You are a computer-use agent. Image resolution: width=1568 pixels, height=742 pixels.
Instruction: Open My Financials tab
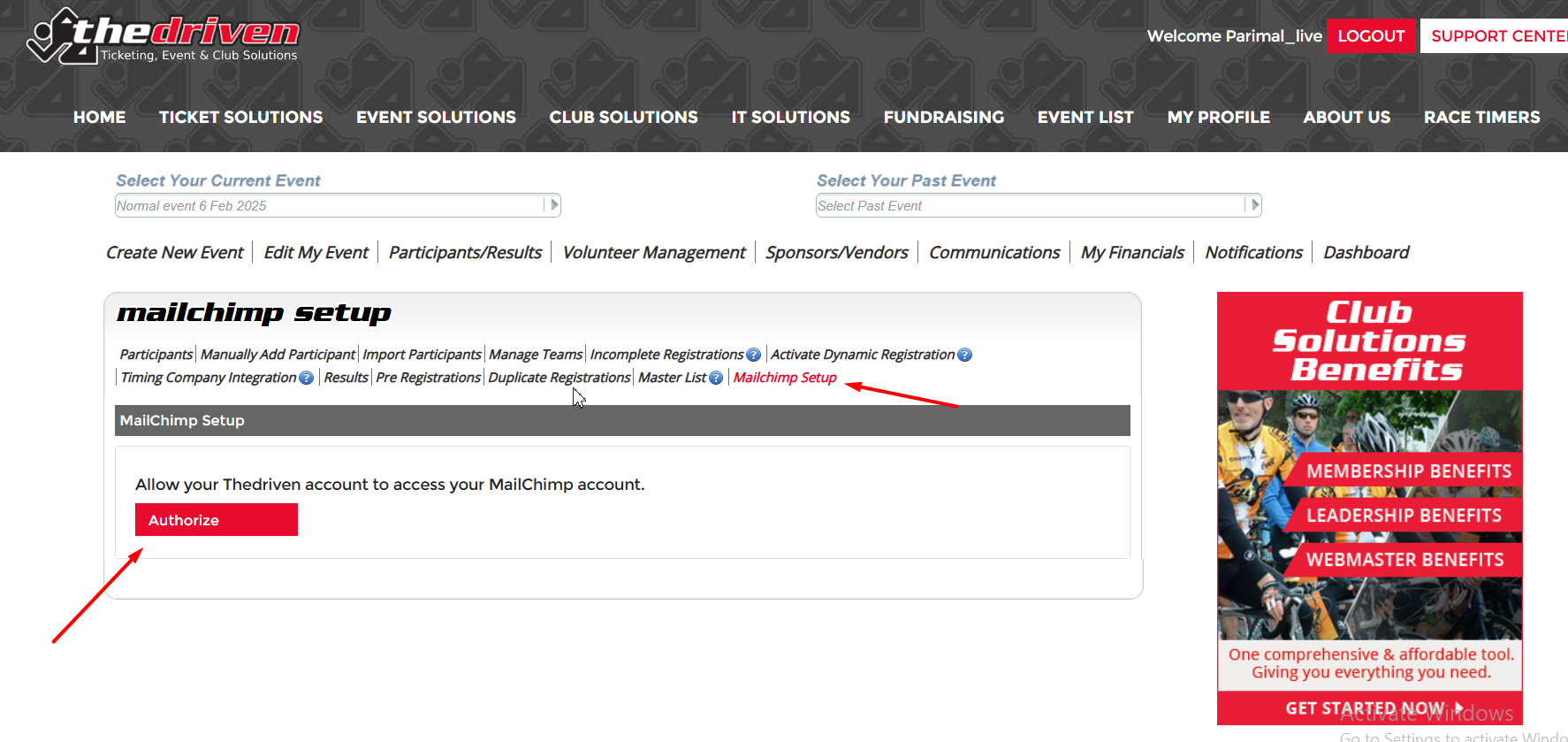[x=1132, y=252]
